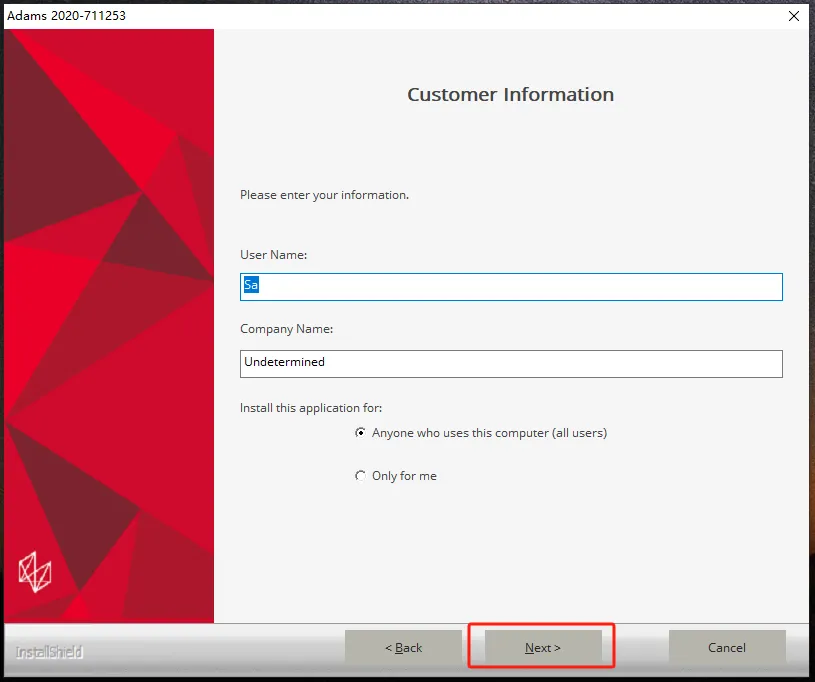Cancel the Adams installation
Viewport: 815px width, 682px height.
click(x=727, y=647)
